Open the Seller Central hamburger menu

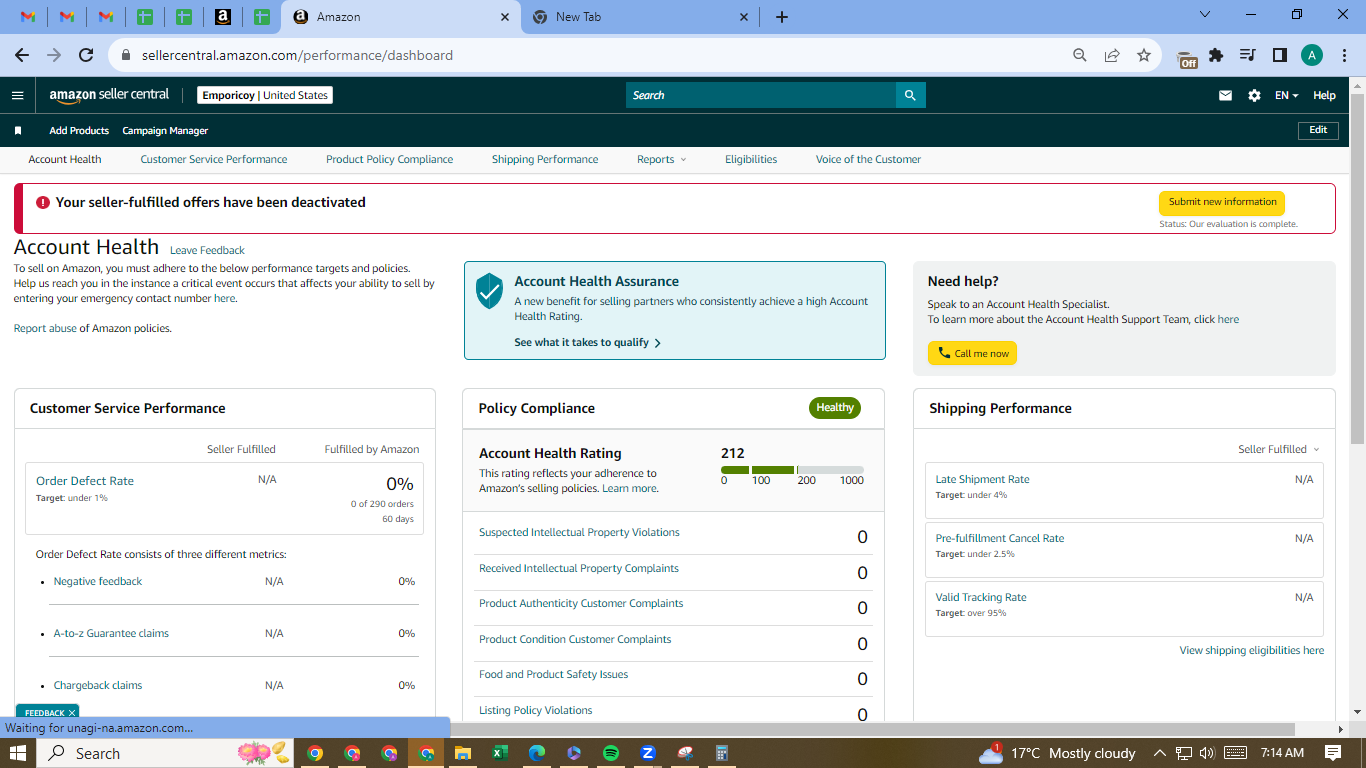point(17,95)
